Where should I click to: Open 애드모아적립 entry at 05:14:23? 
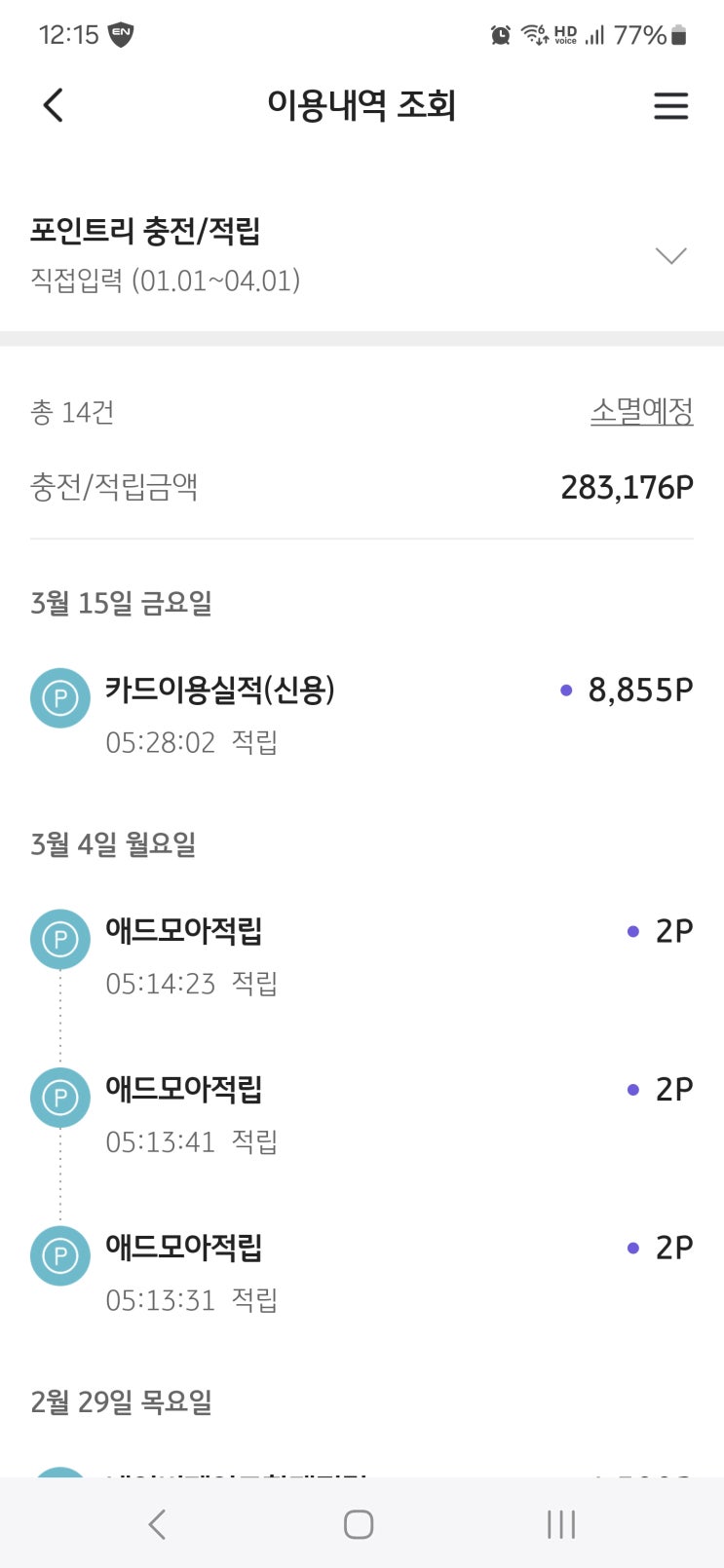[x=184, y=931]
